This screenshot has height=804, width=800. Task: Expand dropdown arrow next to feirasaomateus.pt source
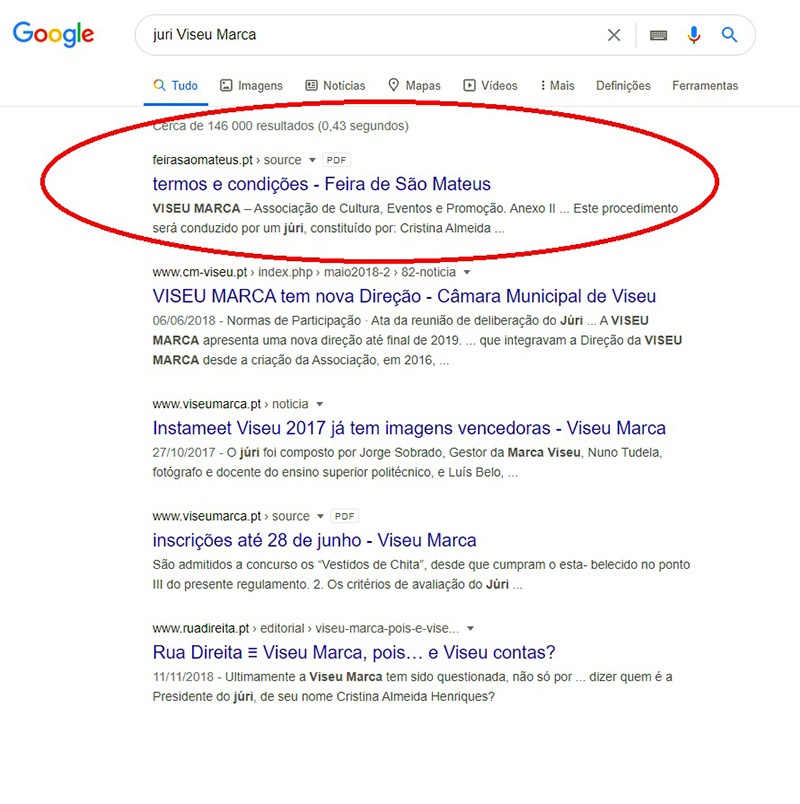312,160
